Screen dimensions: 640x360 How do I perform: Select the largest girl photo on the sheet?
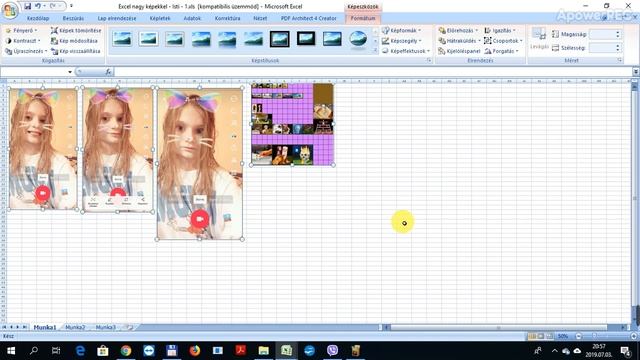click(x=200, y=163)
